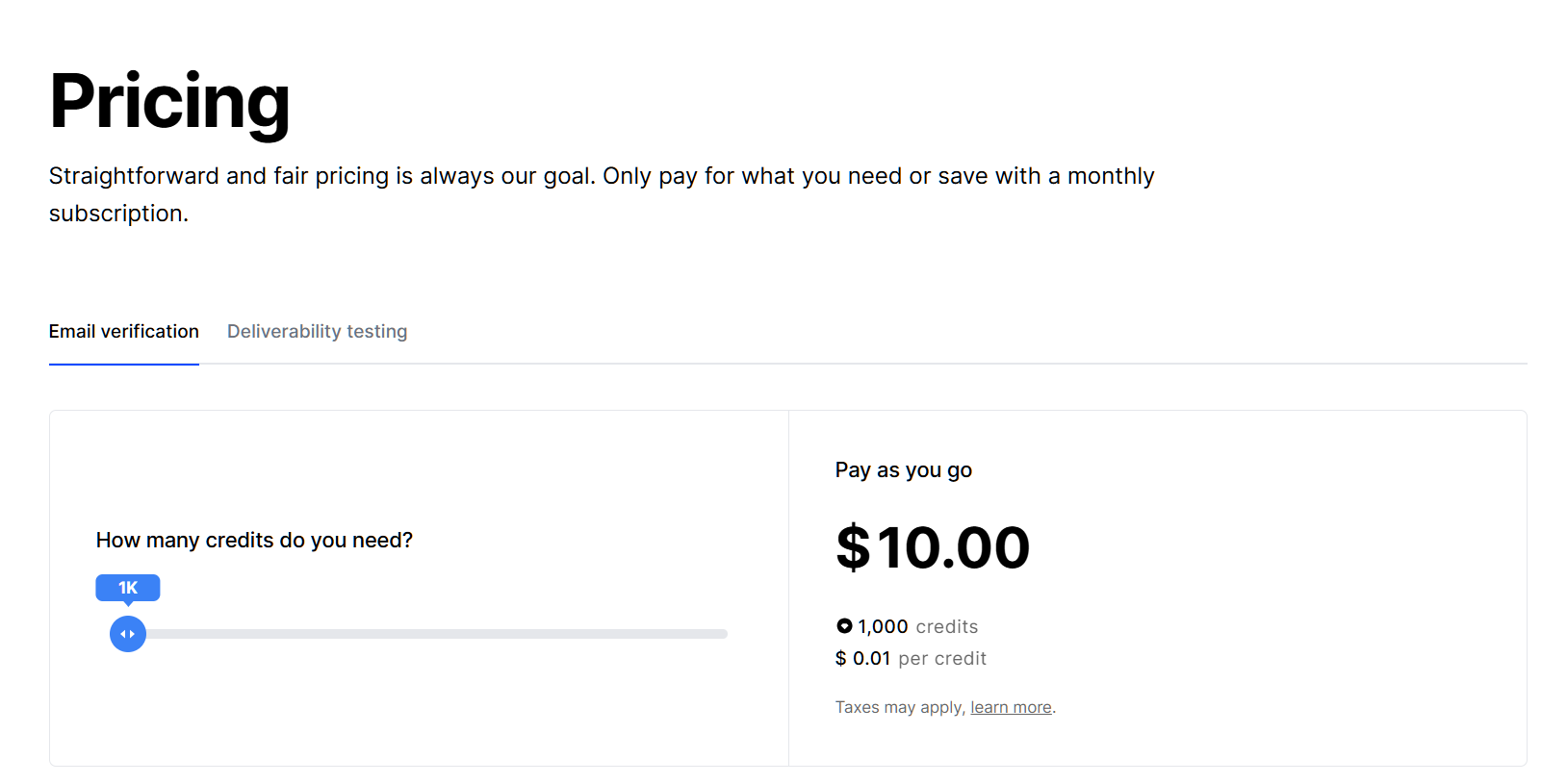Click the left arrow inside slider handle
Viewport: 1567px width, 784px height.
point(122,634)
